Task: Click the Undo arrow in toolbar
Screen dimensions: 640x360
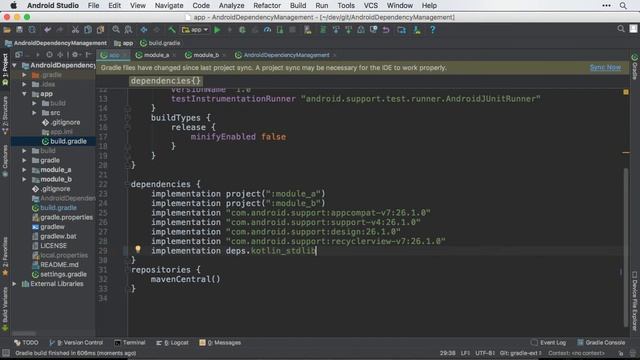Action: click(47, 30)
